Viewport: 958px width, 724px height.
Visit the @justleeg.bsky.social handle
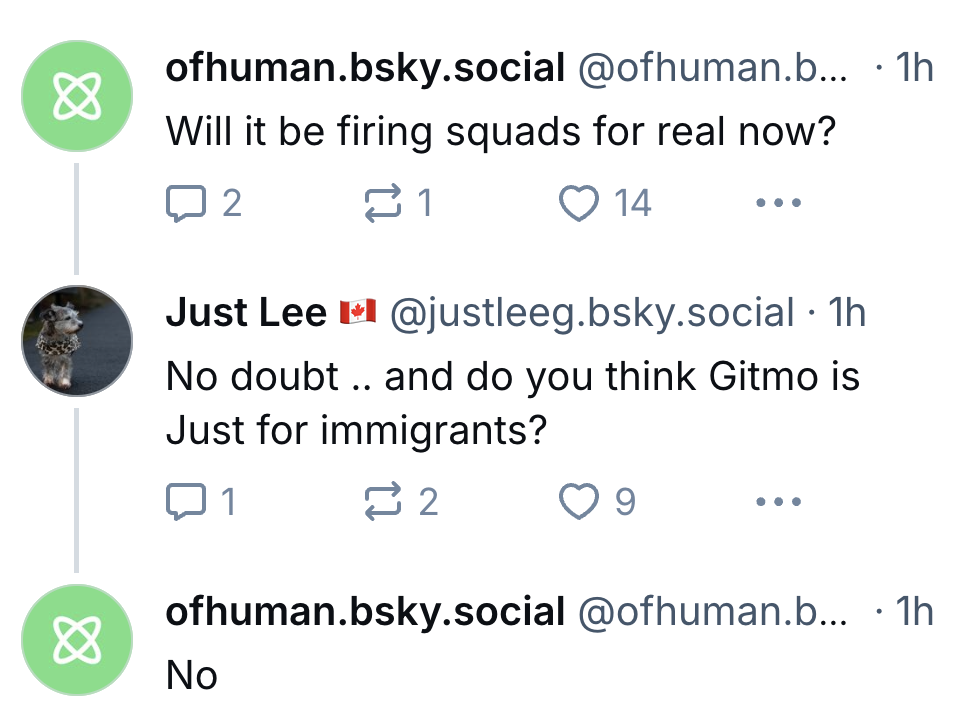pos(591,313)
